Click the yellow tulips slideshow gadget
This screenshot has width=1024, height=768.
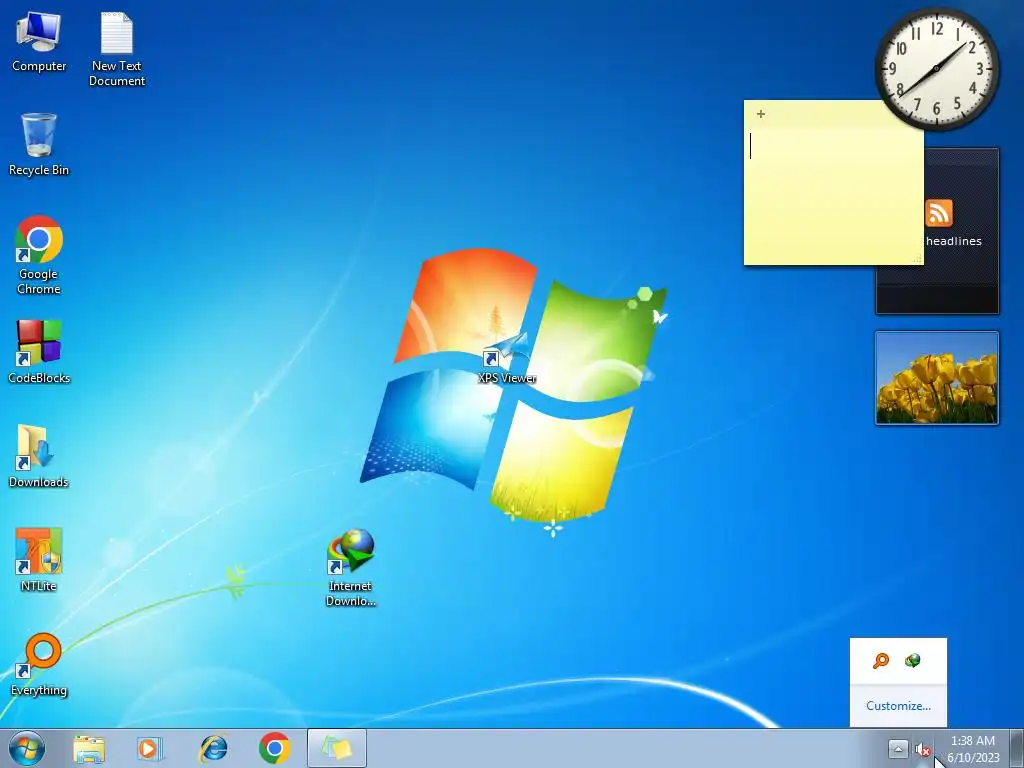click(936, 378)
